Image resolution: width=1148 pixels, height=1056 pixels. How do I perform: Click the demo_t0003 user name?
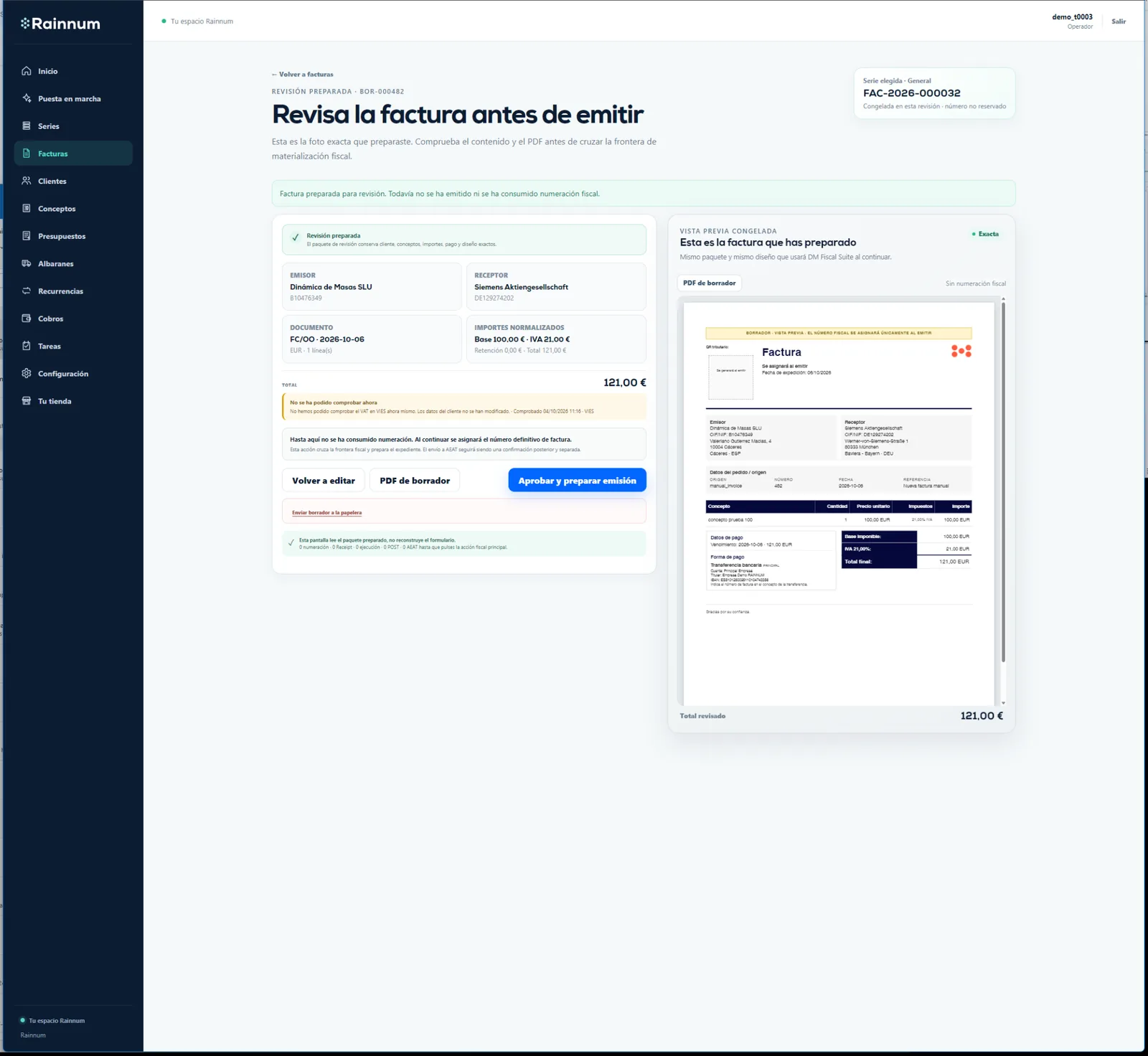coord(1072,16)
